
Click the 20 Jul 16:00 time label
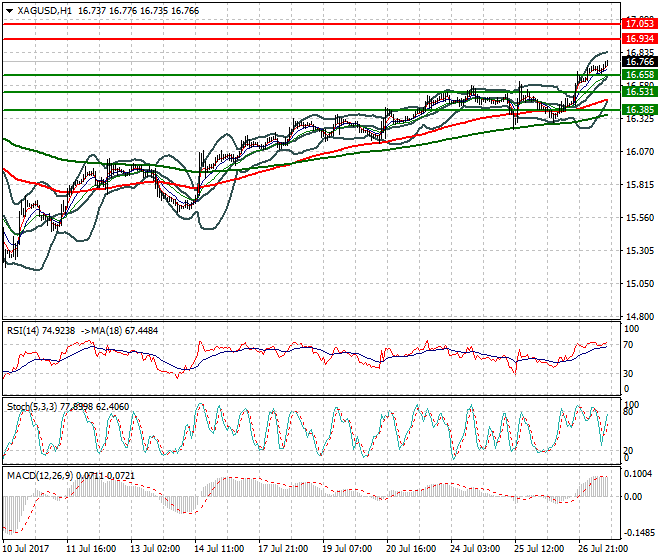[x=411, y=549]
